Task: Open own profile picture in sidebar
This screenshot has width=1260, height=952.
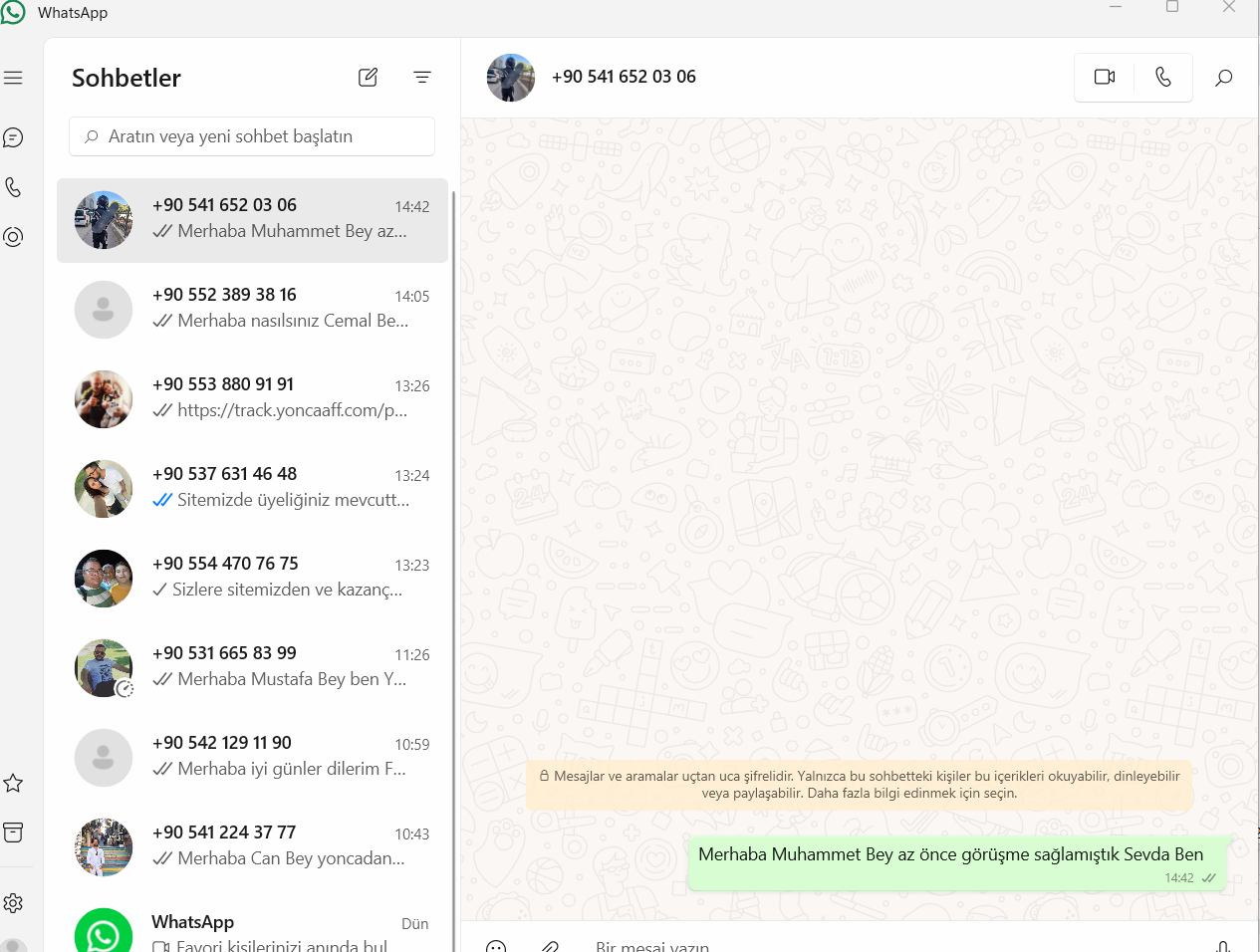Action: click(x=13, y=945)
